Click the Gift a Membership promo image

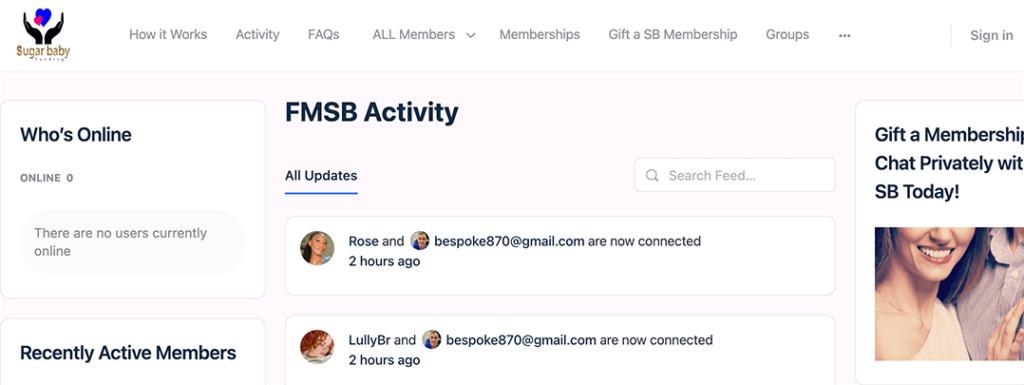949,294
